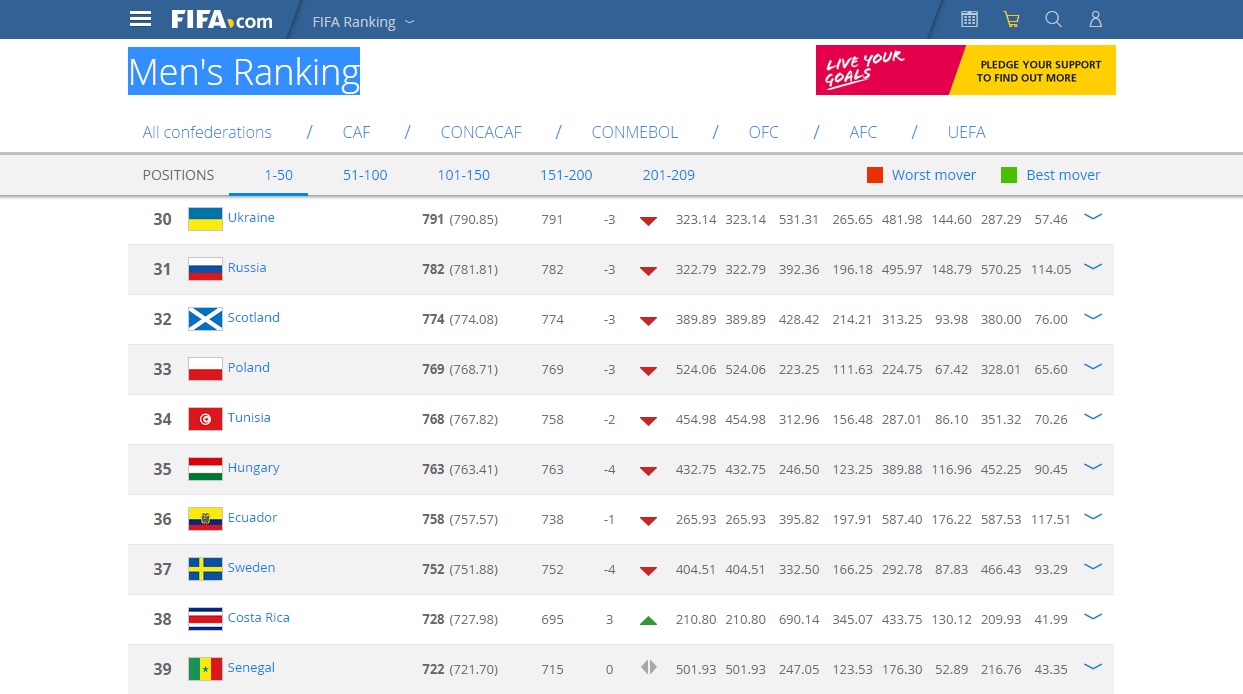Click the Tunisia flag icon
Viewport: 1243px width, 694px height.
tap(205, 419)
